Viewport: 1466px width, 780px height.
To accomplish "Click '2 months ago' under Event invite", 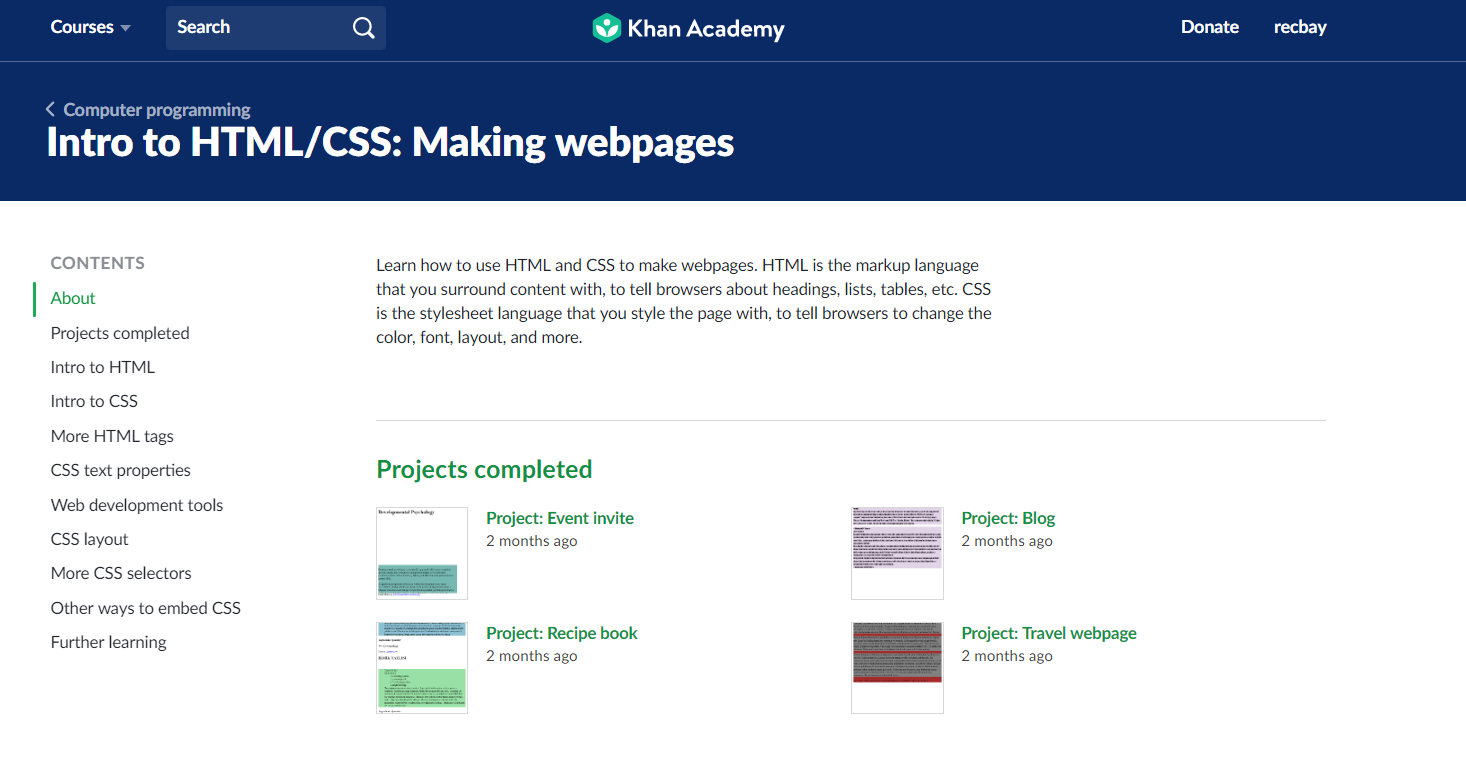I will click(x=532, y=541).
